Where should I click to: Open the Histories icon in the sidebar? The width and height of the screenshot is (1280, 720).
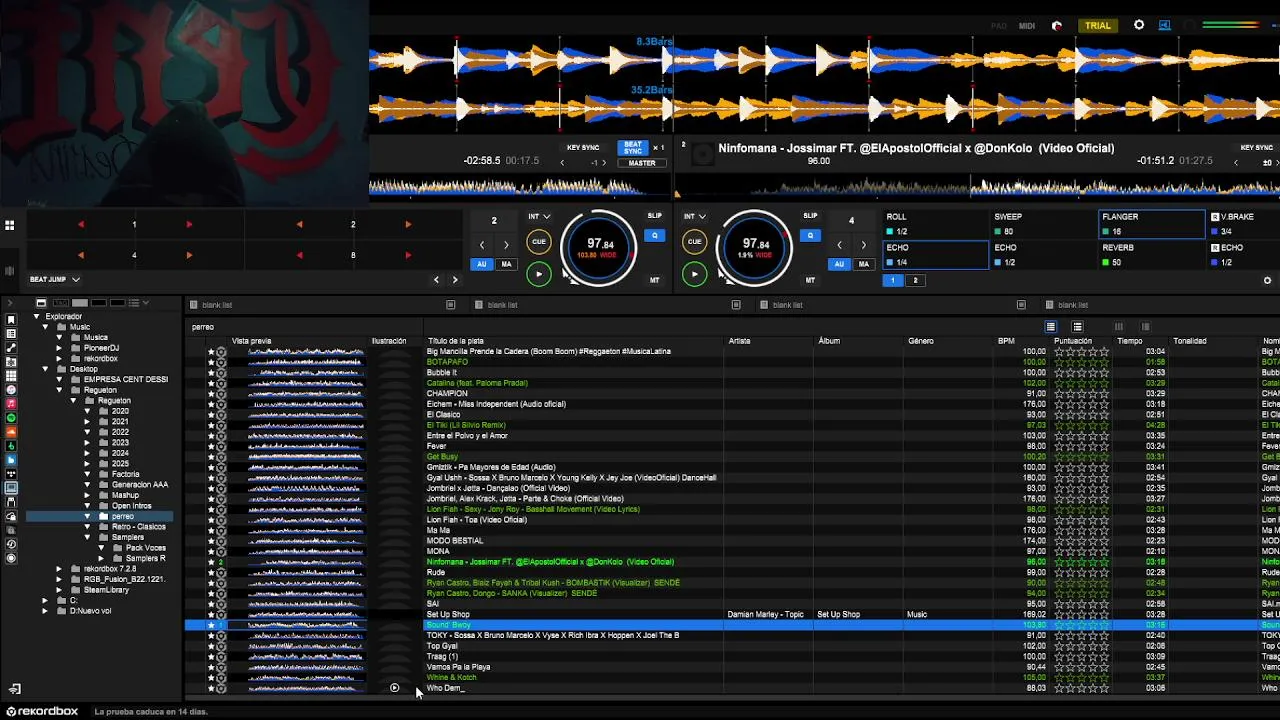click(x=11, y=544)
